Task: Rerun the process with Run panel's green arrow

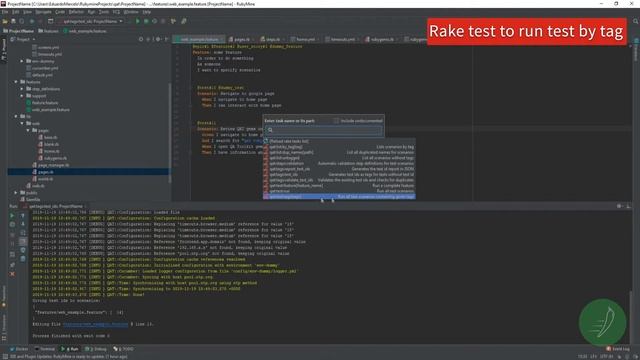Action: [12, 215]
